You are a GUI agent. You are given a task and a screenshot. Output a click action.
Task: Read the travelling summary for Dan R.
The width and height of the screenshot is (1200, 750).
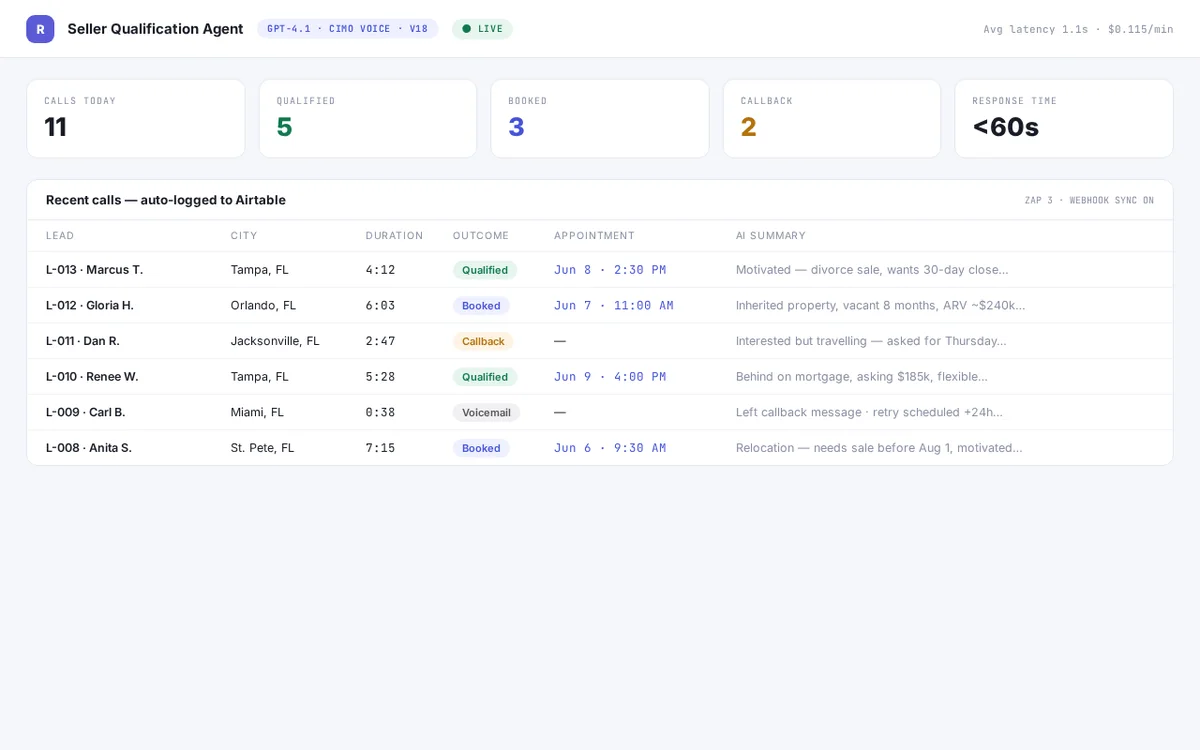coord(871,341)
